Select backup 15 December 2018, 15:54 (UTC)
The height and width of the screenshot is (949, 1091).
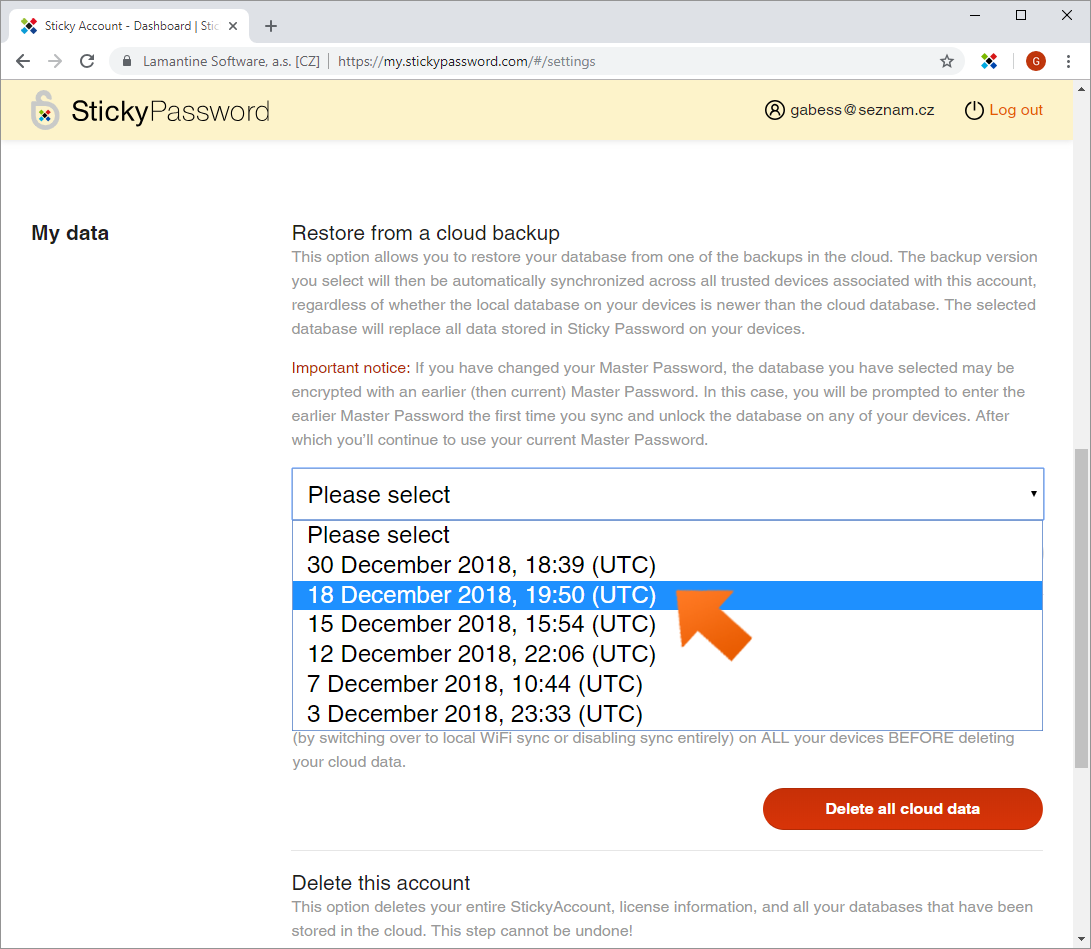[x=667, y=624]
